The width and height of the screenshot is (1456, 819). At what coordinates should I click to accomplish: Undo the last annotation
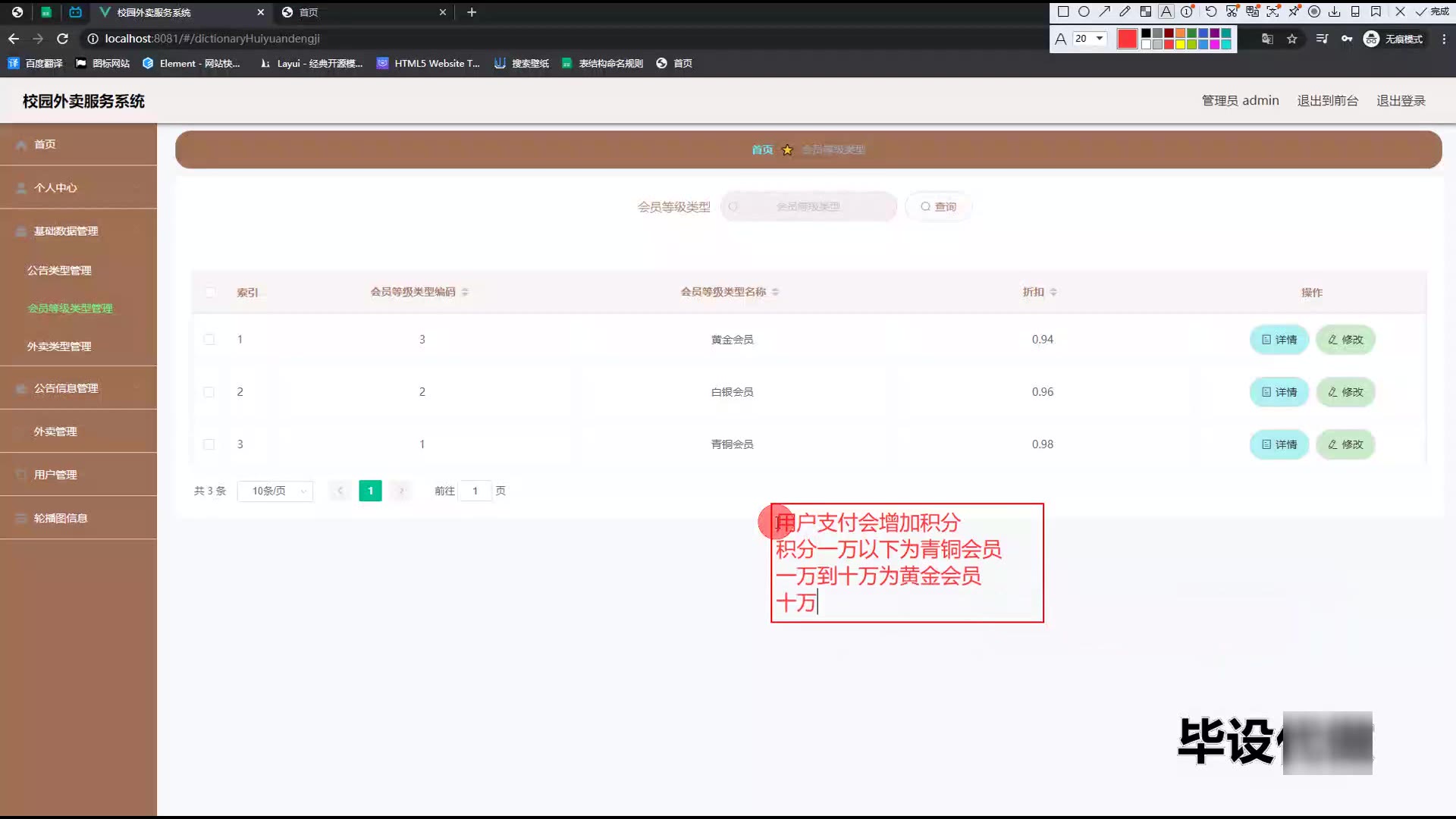coord(1211,11)
